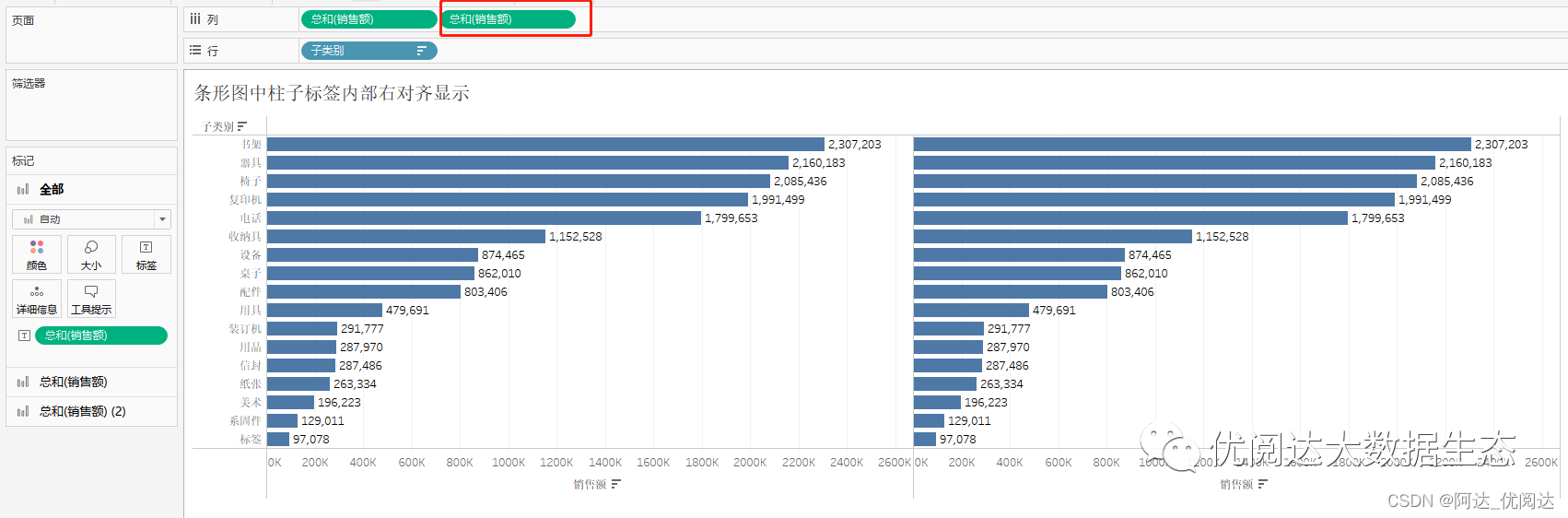1568x518 pixels.
Task: Select the 电话 bar in right chart
Action: (1130, 218)
